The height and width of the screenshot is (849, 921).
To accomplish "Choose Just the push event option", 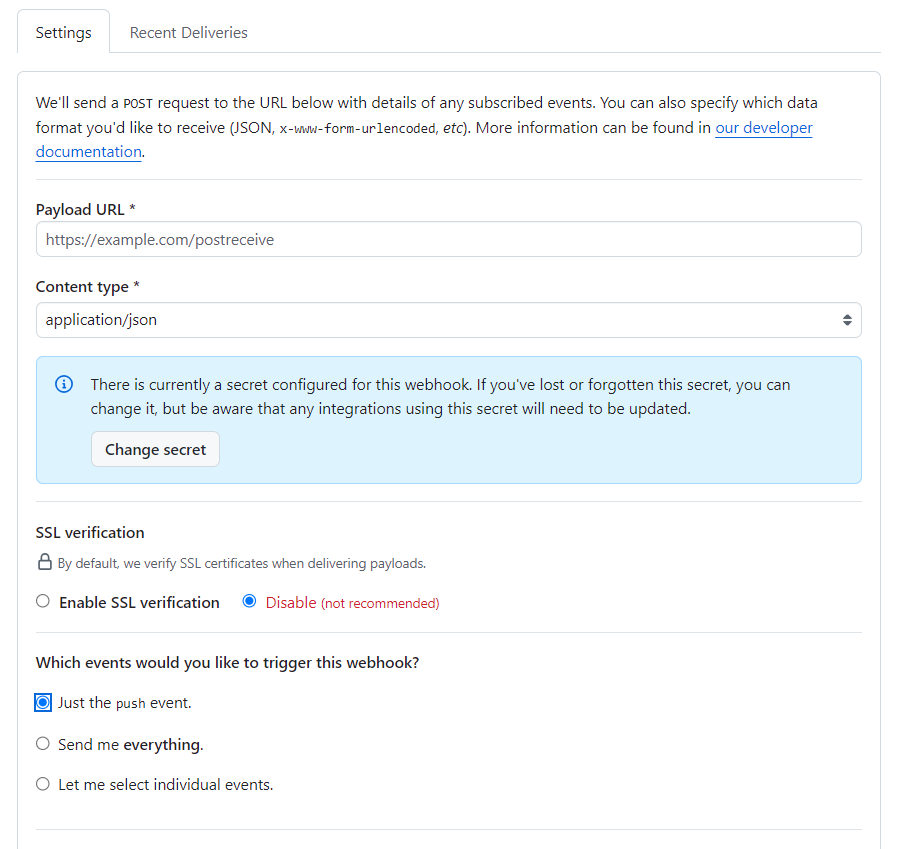I will click(x=43, y=703).
